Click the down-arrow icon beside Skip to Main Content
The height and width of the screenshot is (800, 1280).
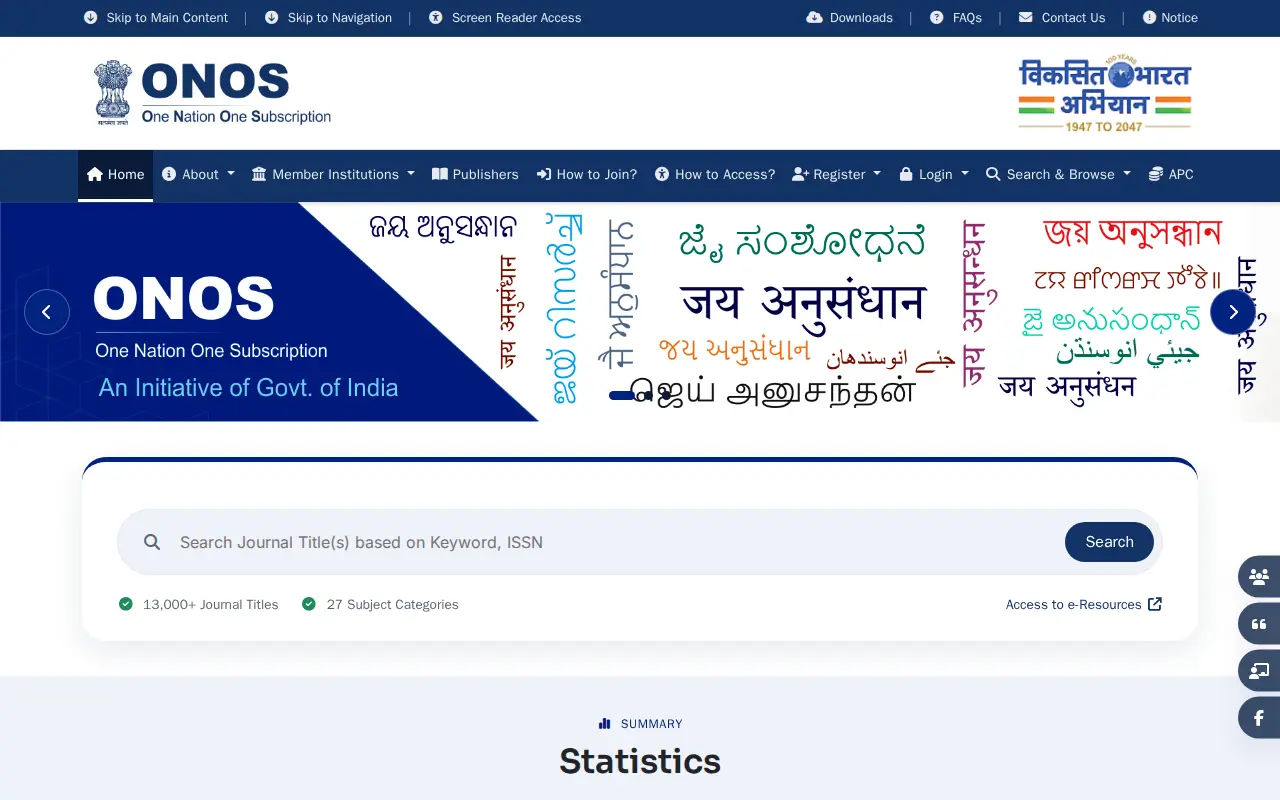pos(90,18)
